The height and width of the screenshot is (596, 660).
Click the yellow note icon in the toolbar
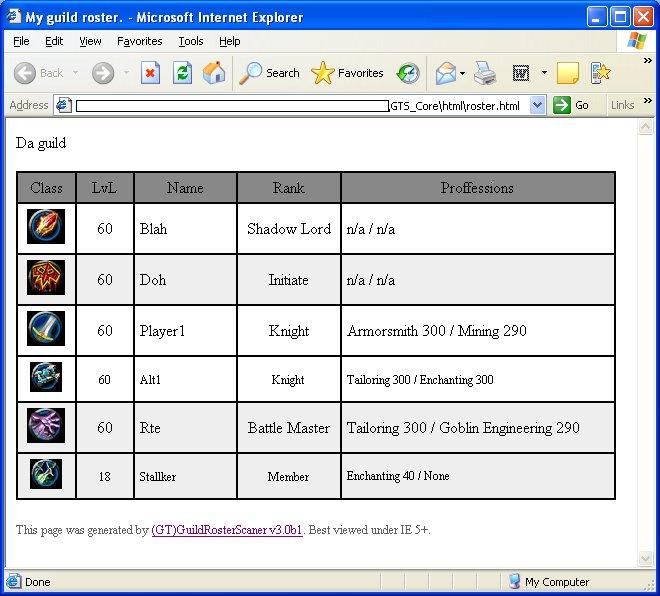568,73
